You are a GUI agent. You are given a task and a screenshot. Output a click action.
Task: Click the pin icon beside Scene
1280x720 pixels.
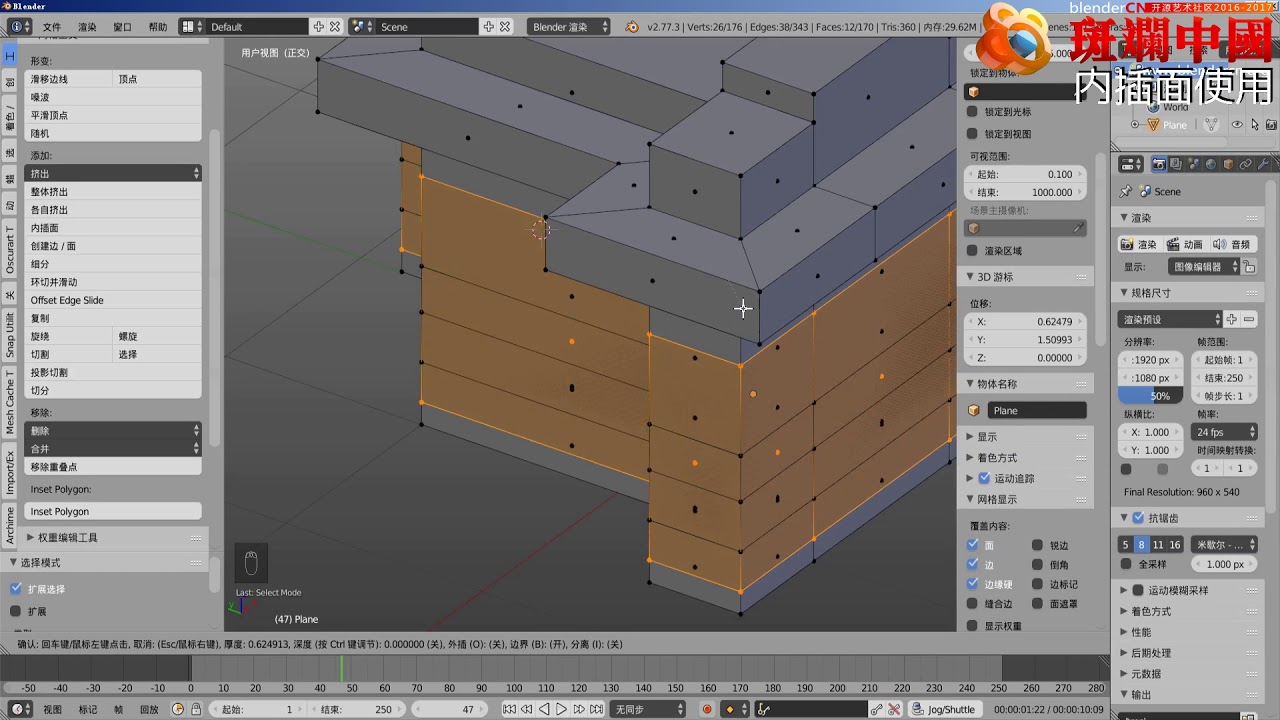pos(1126,191)
